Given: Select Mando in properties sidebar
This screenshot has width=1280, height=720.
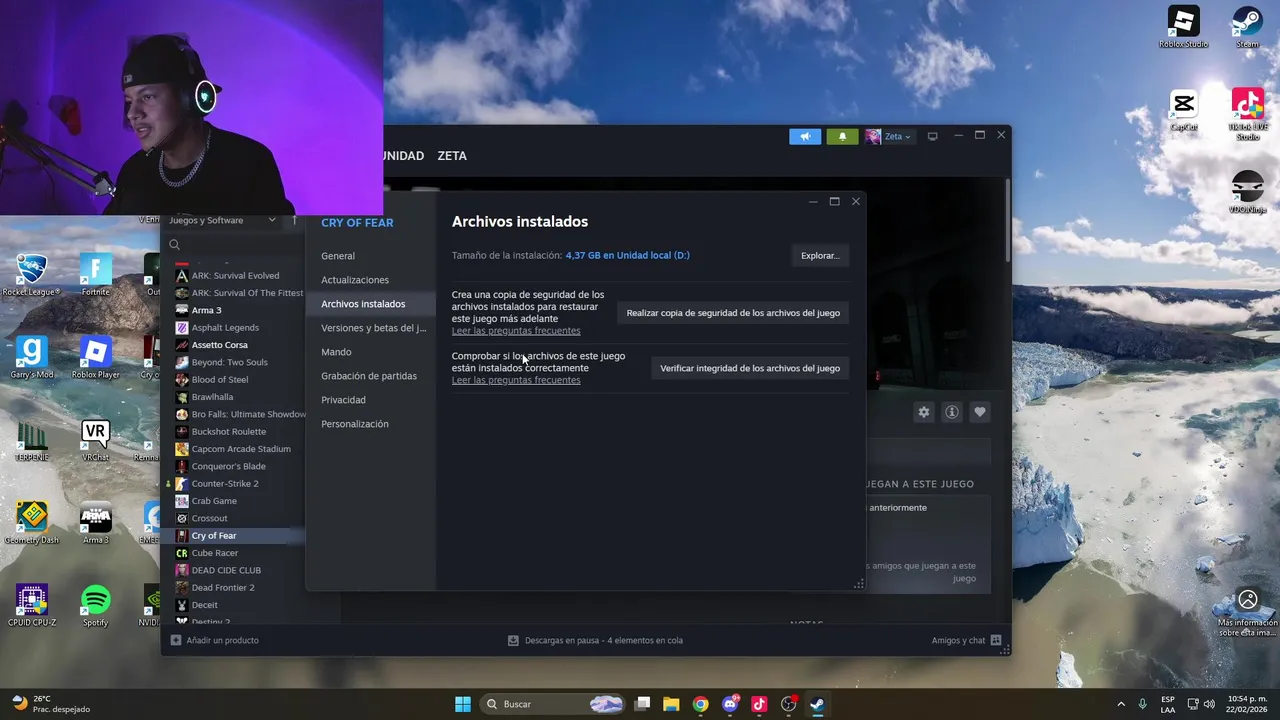Looking at the screenshot, I should tap(336, 352).
